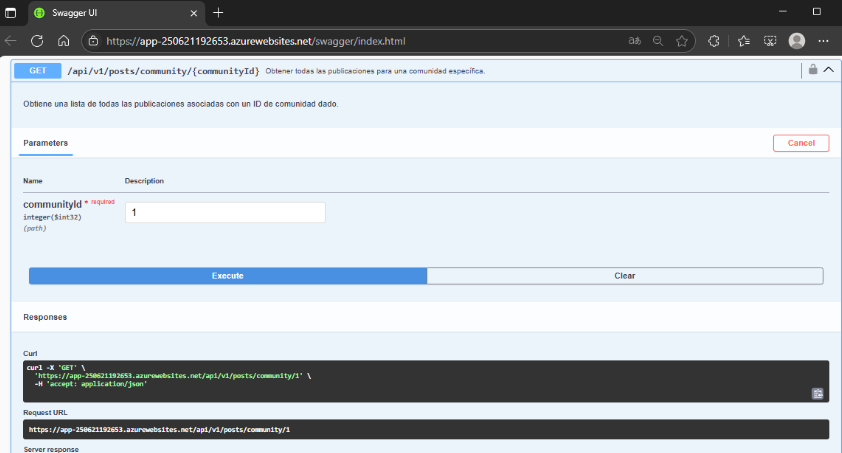Click the 'Server response' label
Viewport: 842px width, 453px height.
pyautogui.click(x=51, y=449)
